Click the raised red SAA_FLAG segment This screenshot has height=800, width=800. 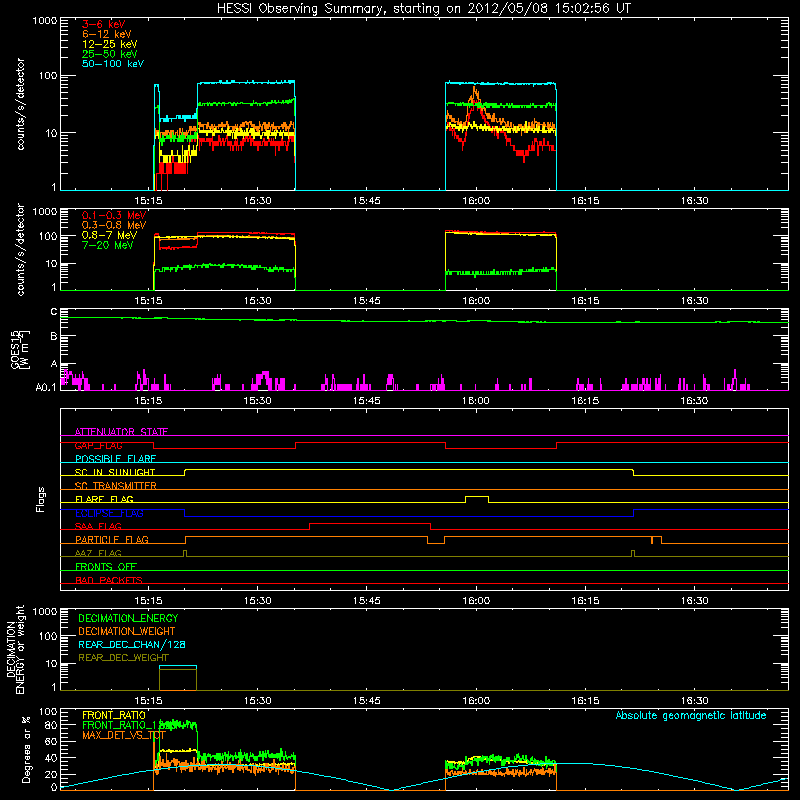click(x=370, y=523)
